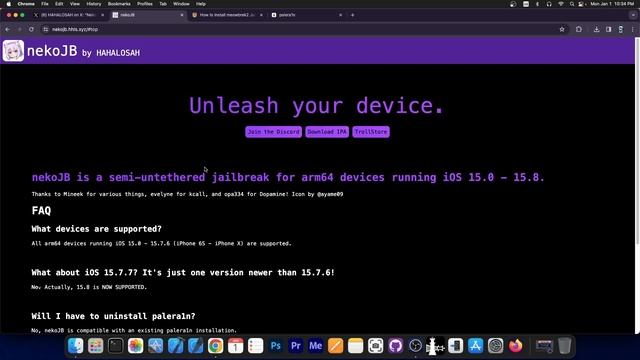The height and width of the screenshot is (360, 640).
Task: Open Finder from the dock
Action: pos(76,346)
